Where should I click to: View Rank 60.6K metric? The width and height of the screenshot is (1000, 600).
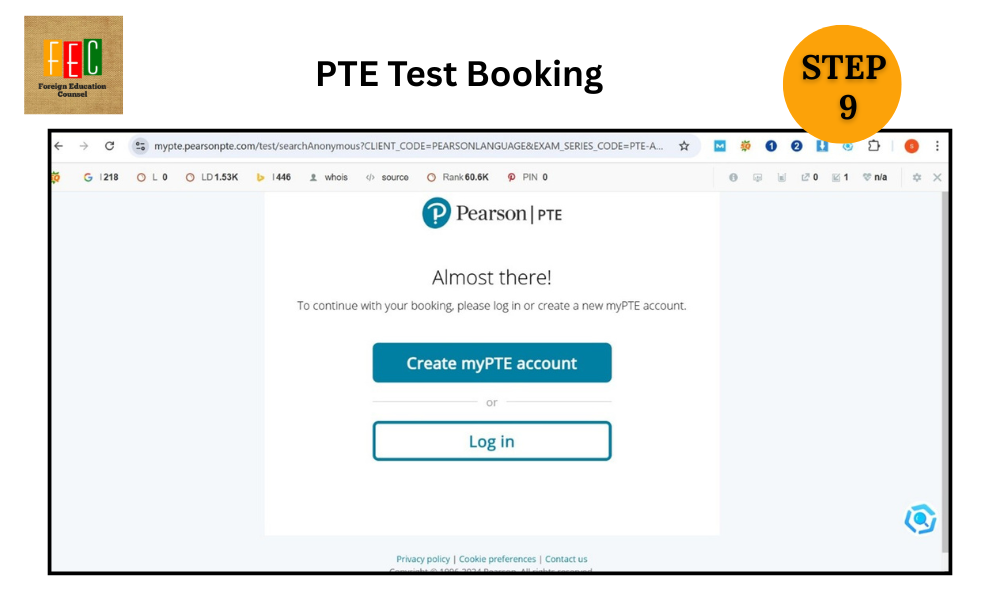[x=457, y=177]
